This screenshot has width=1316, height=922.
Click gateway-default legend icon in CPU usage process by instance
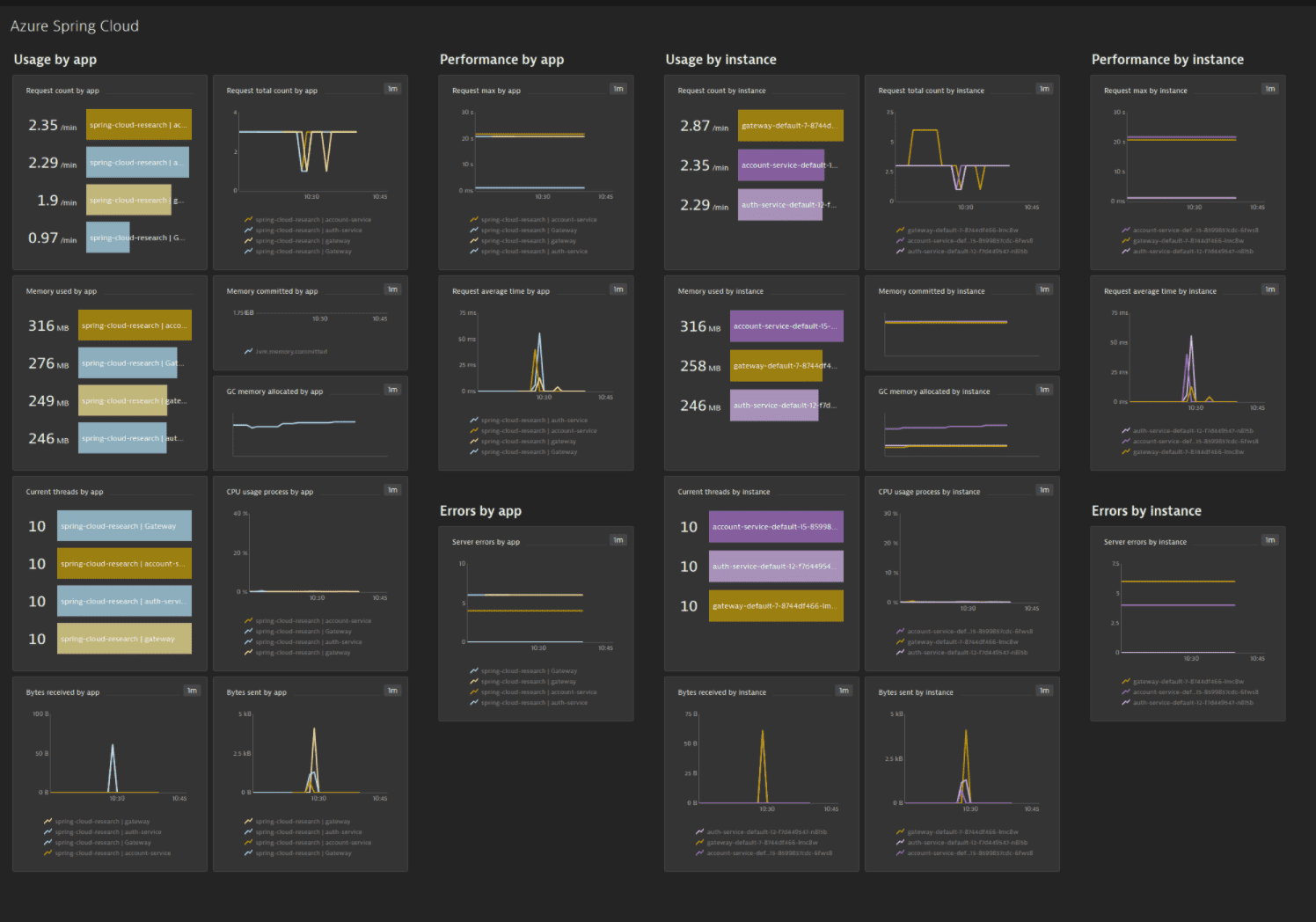click(901, 642)
